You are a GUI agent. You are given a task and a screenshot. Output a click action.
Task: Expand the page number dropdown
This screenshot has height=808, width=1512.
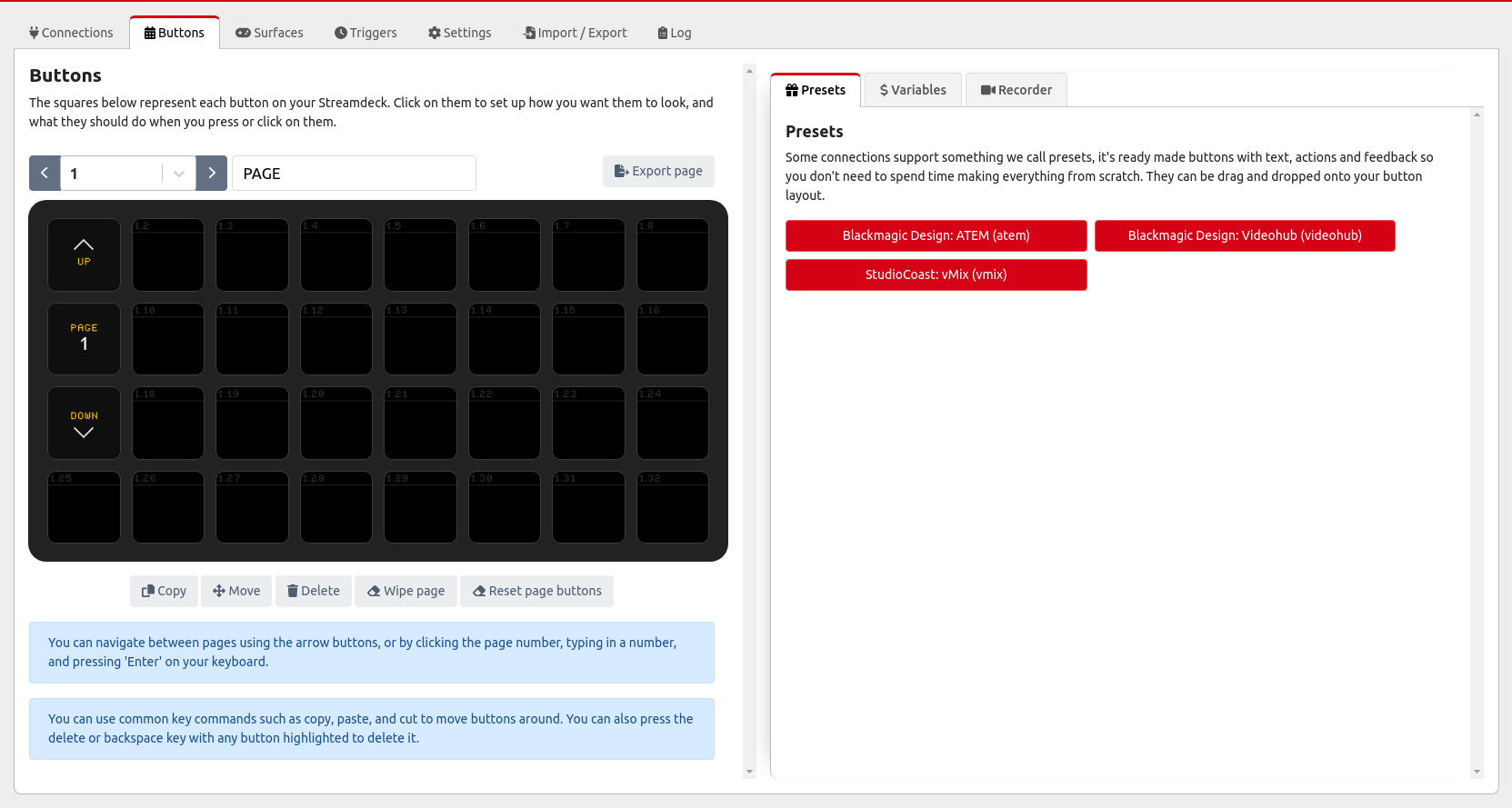click(x=179, y=173)
